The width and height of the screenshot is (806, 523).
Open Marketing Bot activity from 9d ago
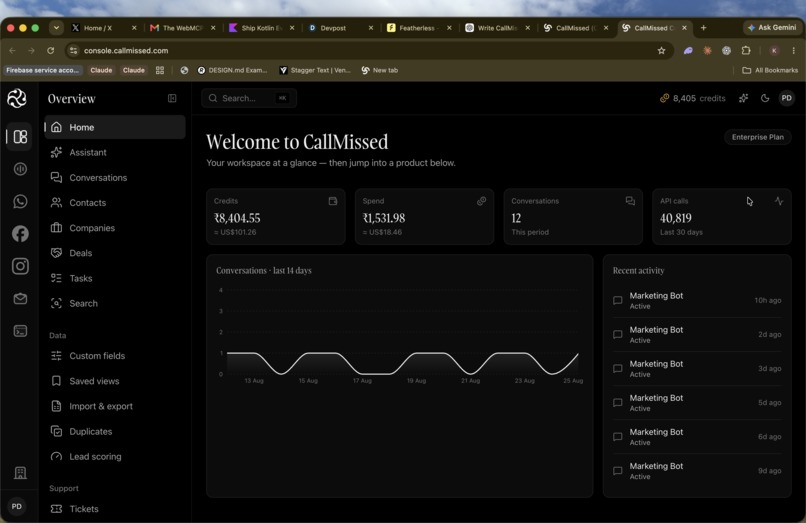click(x=697, y=471)
